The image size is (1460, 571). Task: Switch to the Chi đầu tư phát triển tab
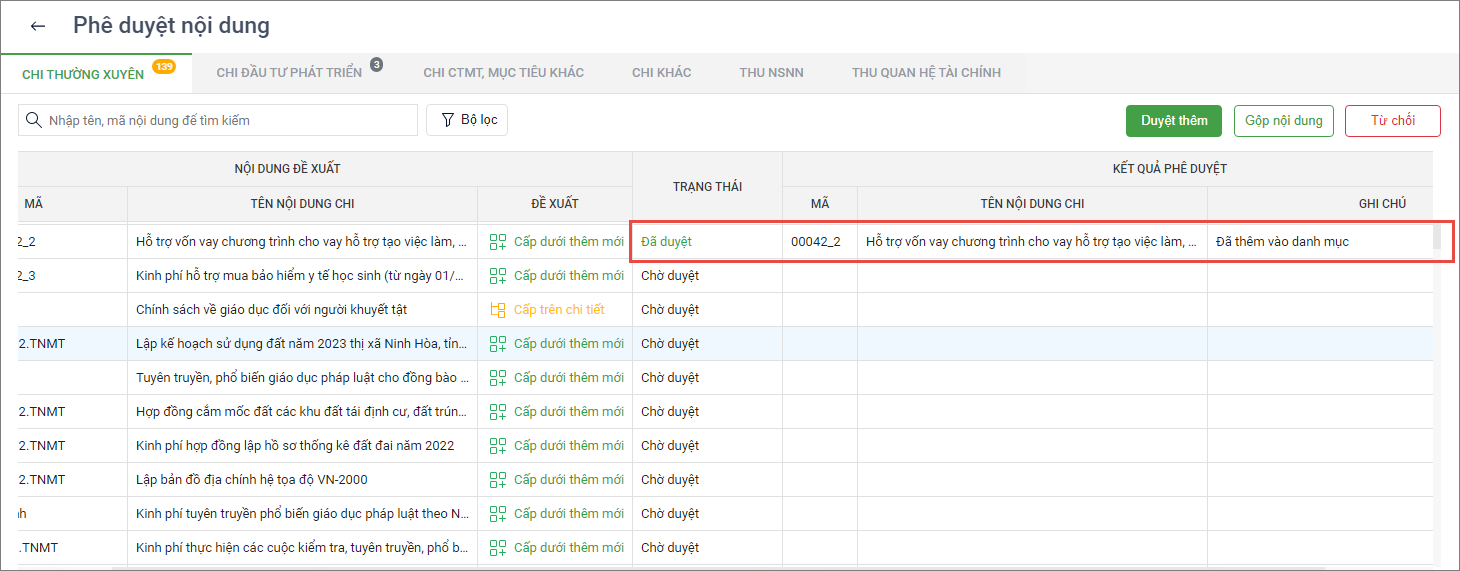point(289,73)
